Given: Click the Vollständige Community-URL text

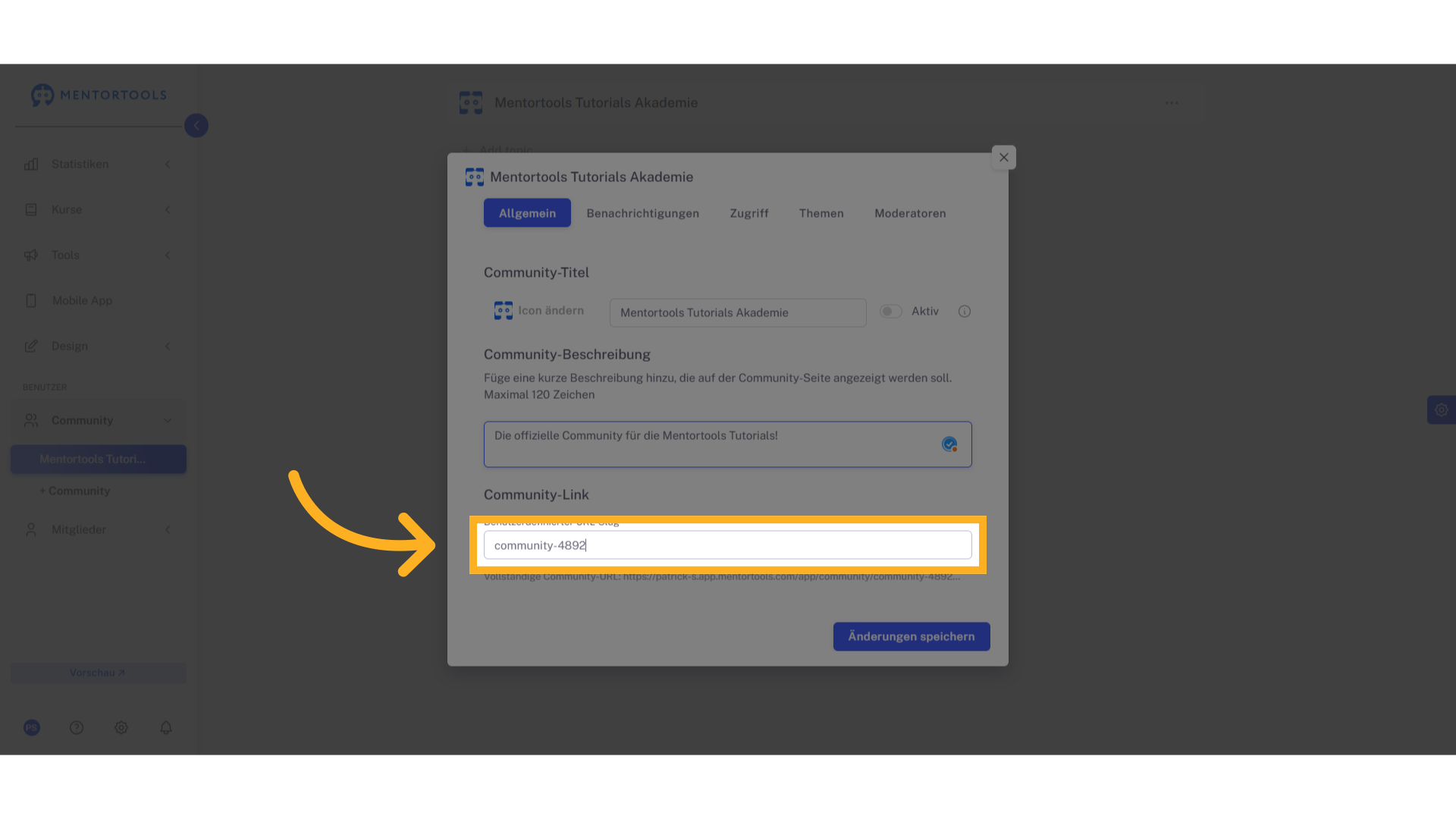Looking at the screenshot, I should (722, 577).
